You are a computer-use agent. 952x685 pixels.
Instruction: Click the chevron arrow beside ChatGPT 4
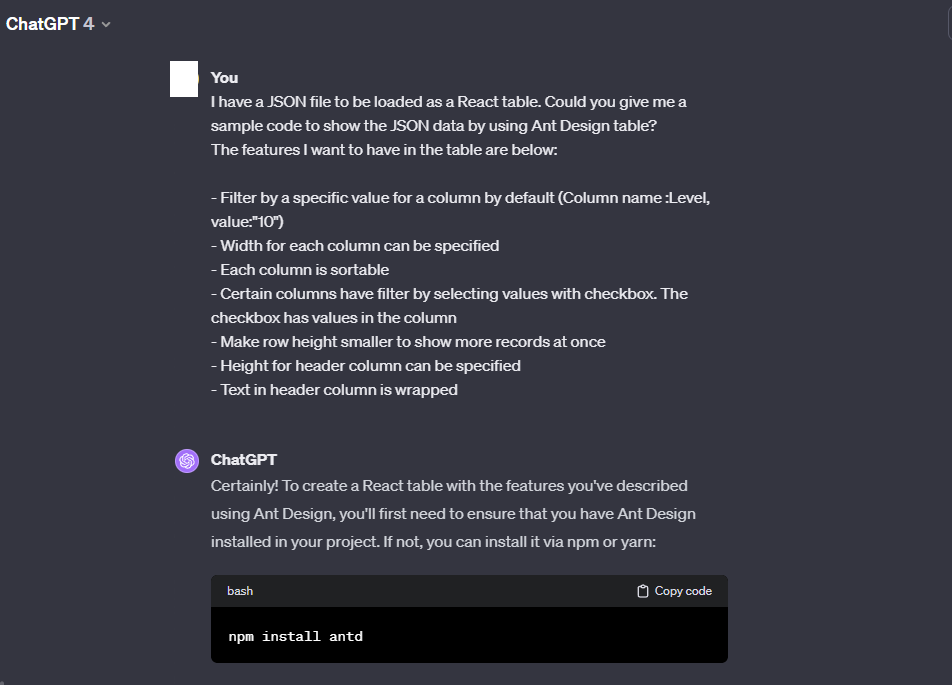106,24
